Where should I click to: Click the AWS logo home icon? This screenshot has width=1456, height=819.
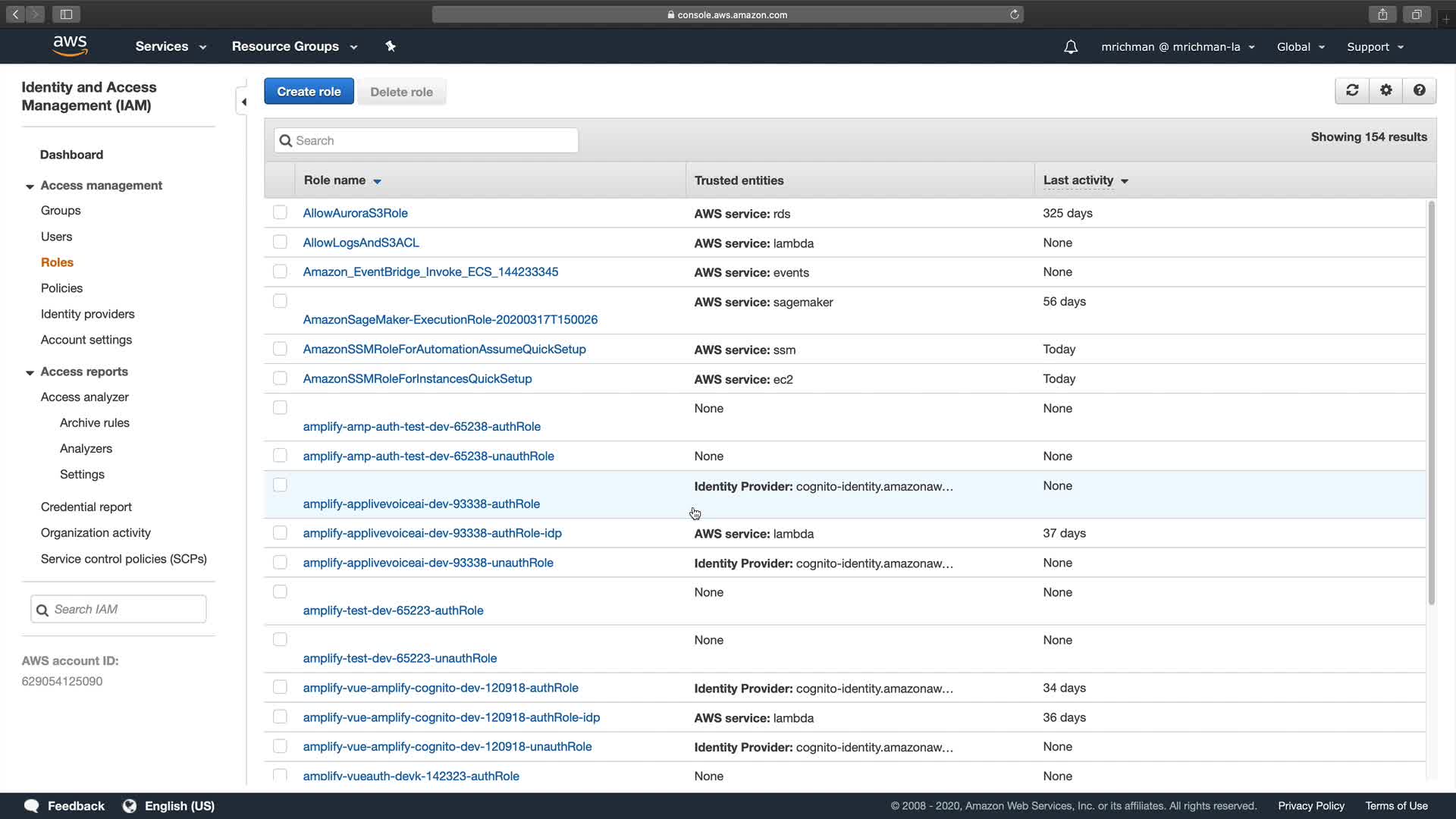[x=71, y=46]
